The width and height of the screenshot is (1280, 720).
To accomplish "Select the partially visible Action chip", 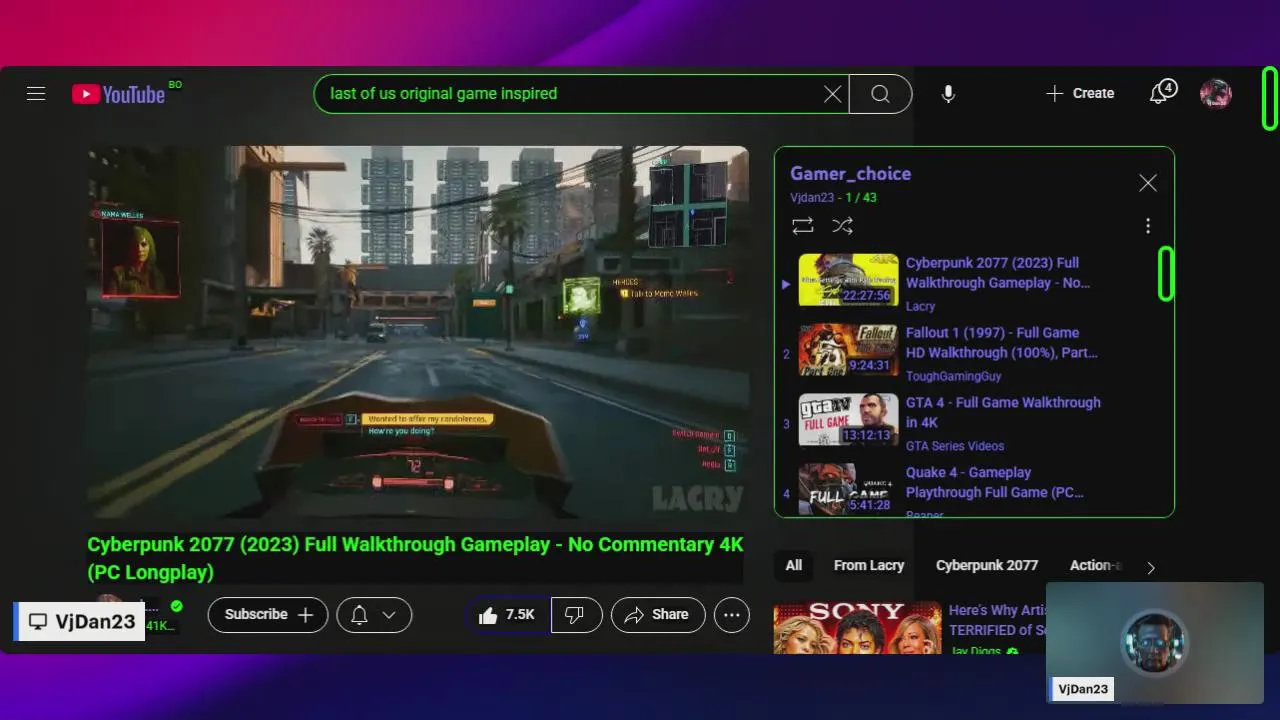I will tap(1094, 565).
